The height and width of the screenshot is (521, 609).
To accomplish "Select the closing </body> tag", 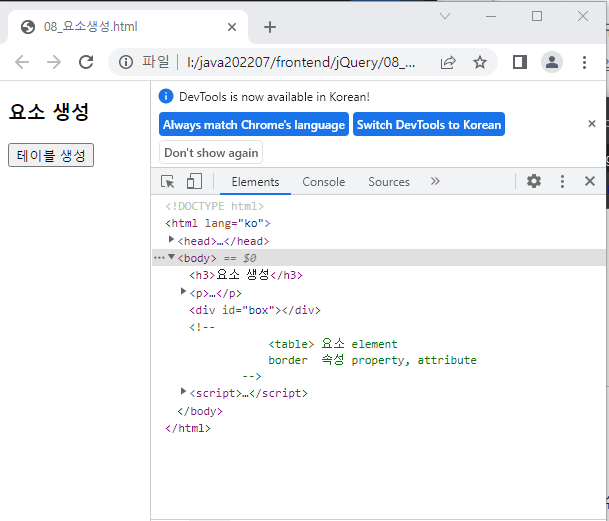I will [x=200, y=411].
